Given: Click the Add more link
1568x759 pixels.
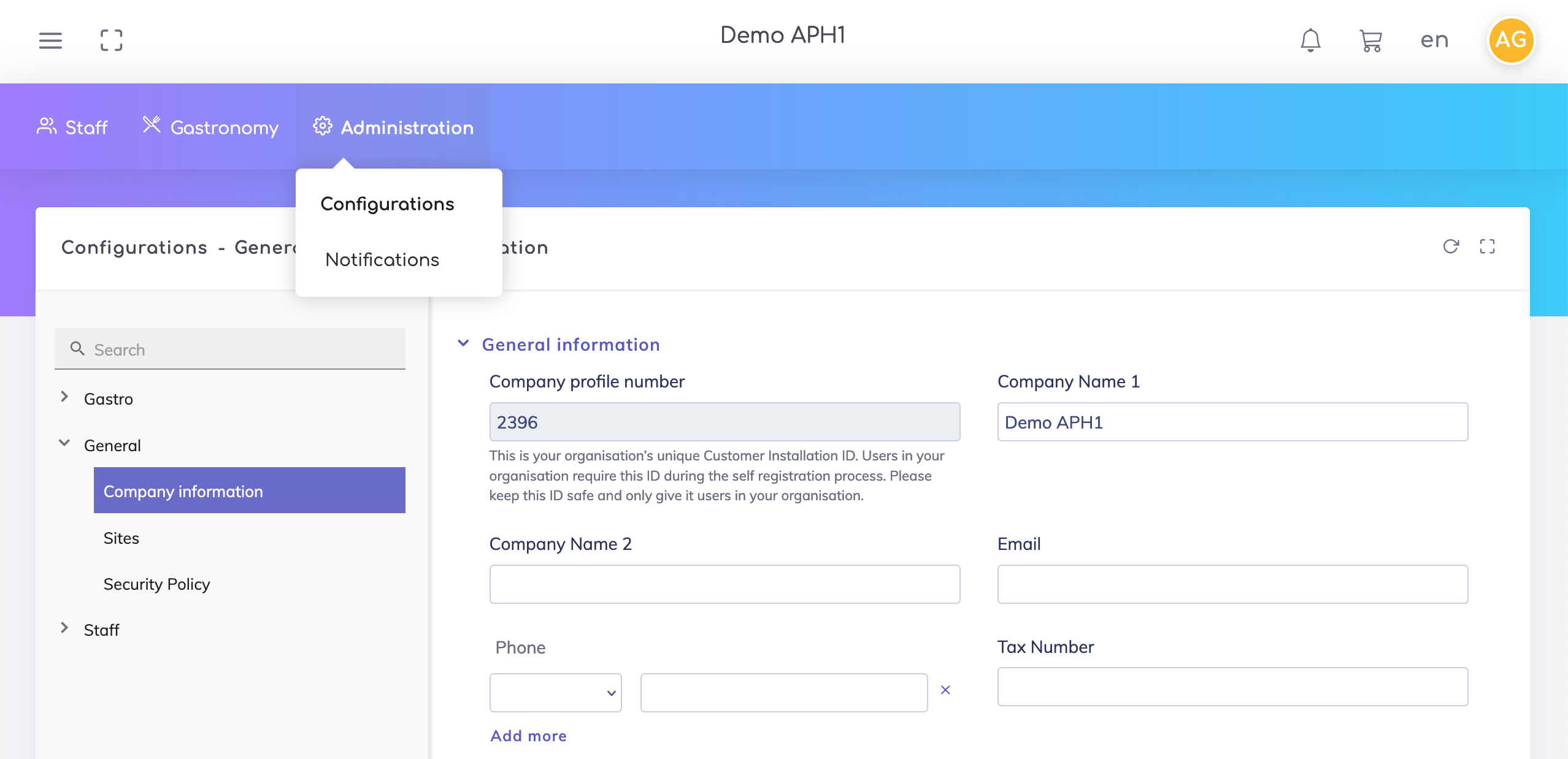Looking at the screenshot, I should 528,736.
